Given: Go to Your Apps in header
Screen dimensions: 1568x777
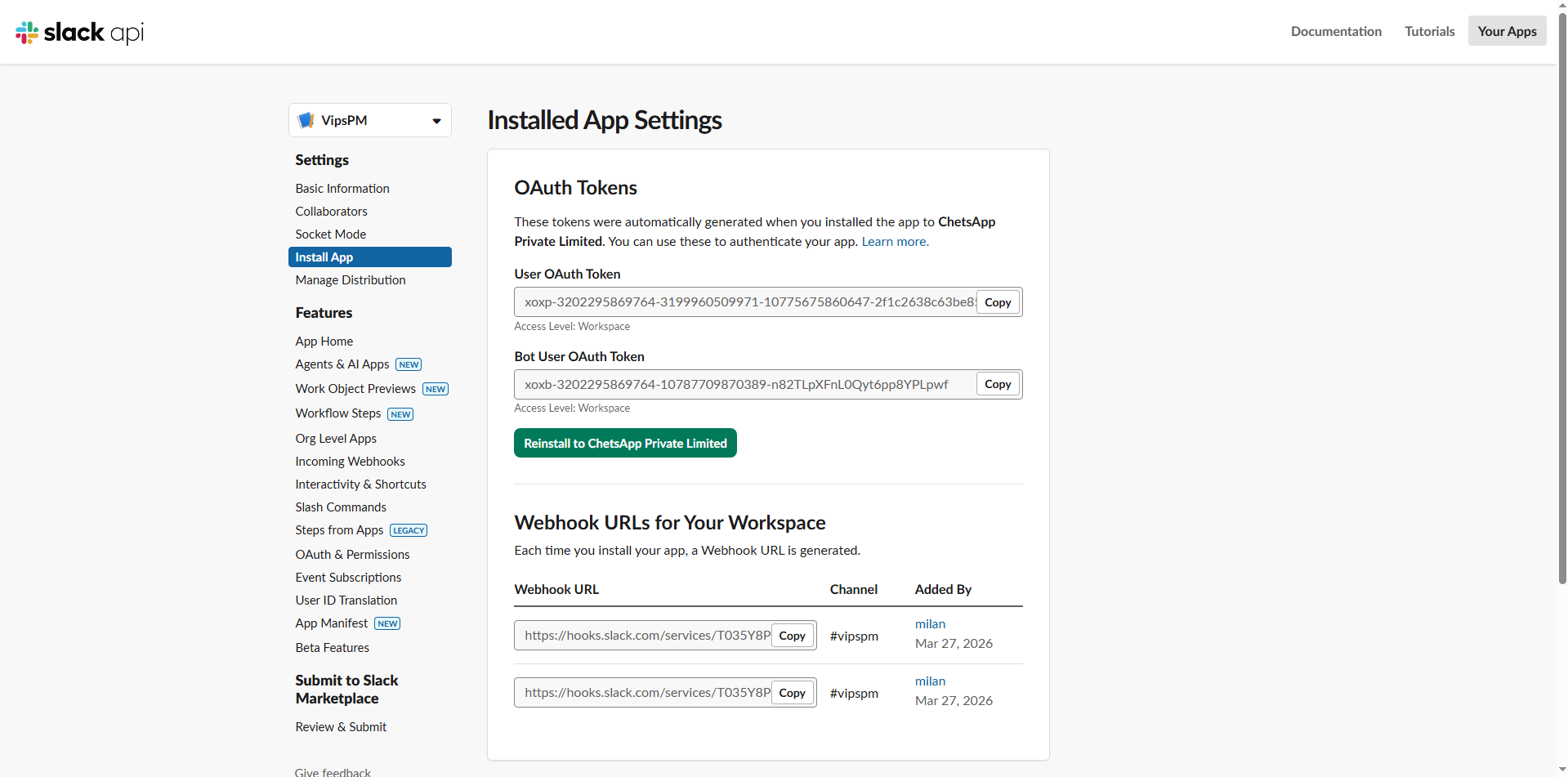Looking at the screenshot, I should pos(1506,31).
